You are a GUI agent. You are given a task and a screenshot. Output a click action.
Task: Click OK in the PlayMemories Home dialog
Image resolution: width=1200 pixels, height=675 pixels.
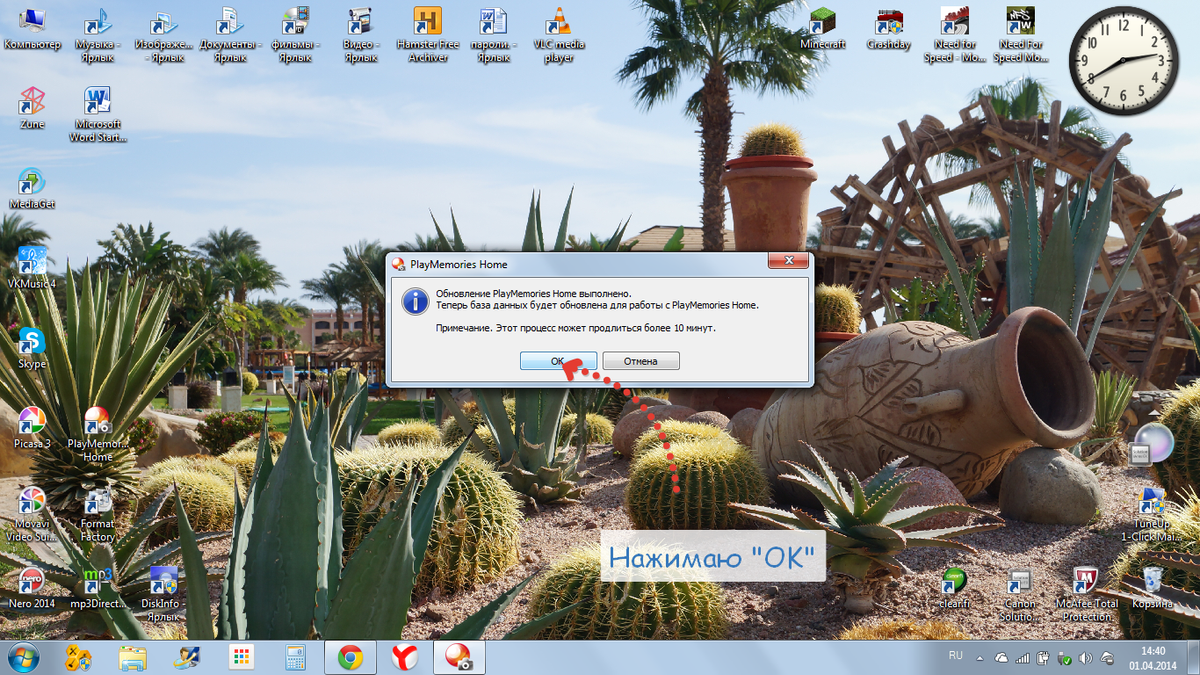coord(558,361)
